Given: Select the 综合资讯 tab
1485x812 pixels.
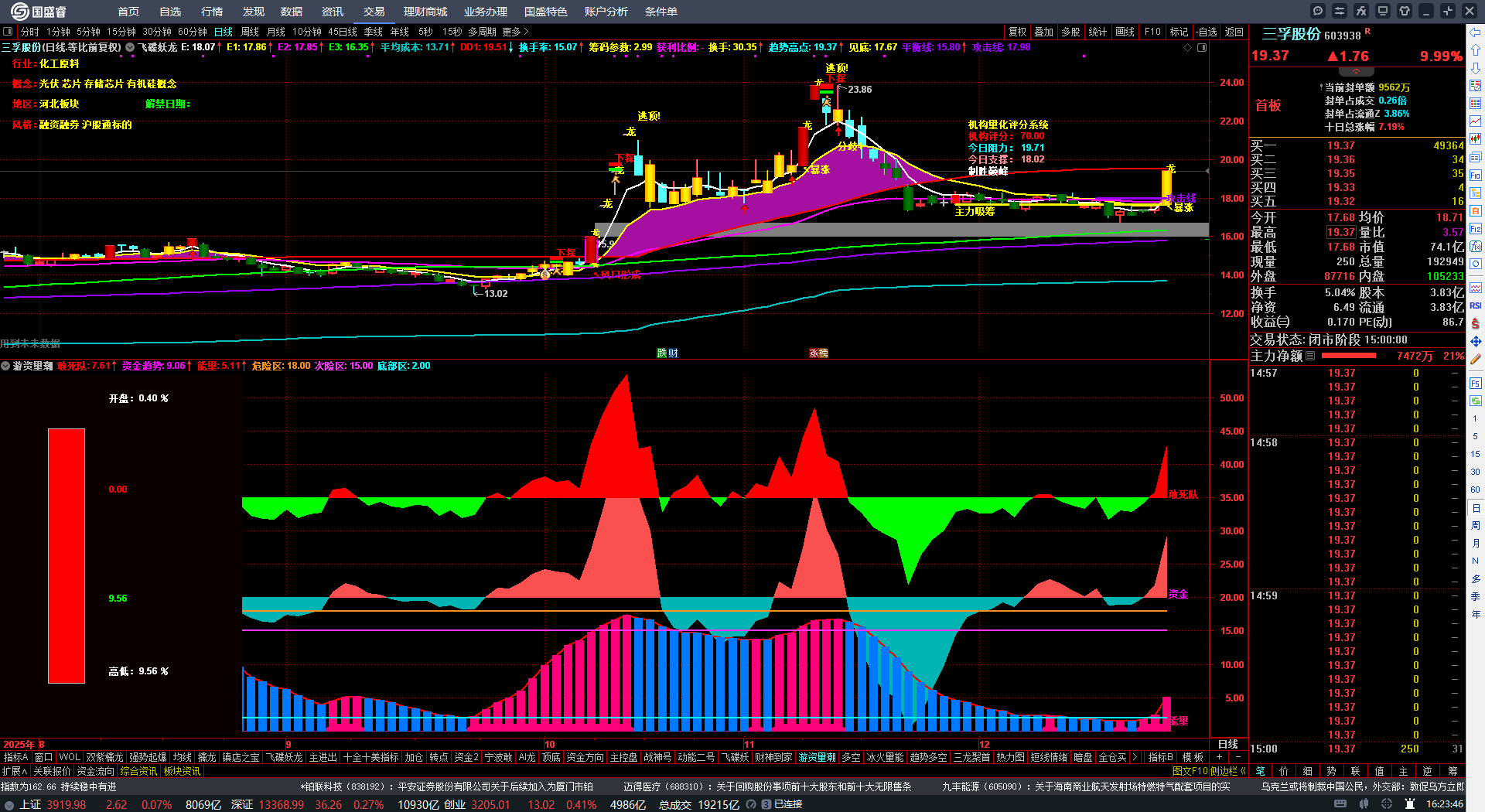Looking at the screenshot, I should 138,771.
